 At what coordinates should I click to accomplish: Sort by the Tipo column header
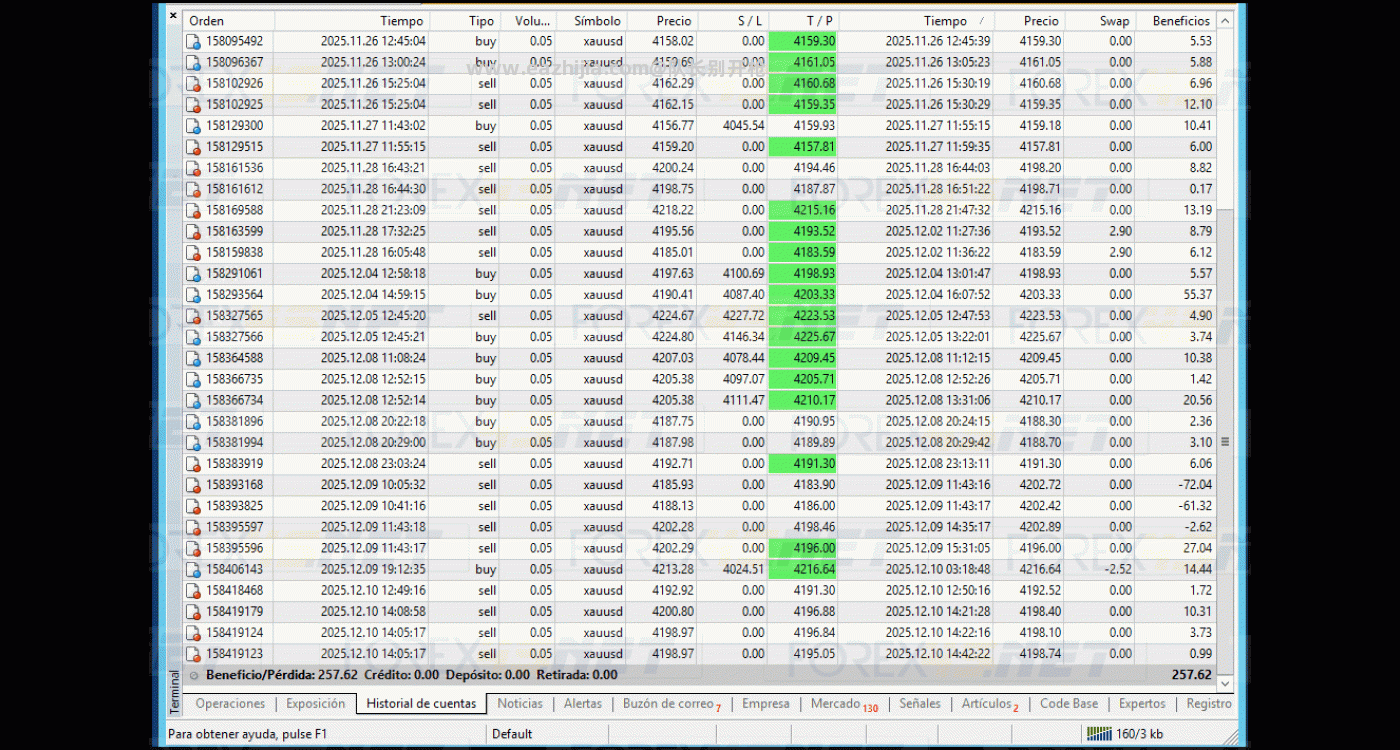click(464, 20)
